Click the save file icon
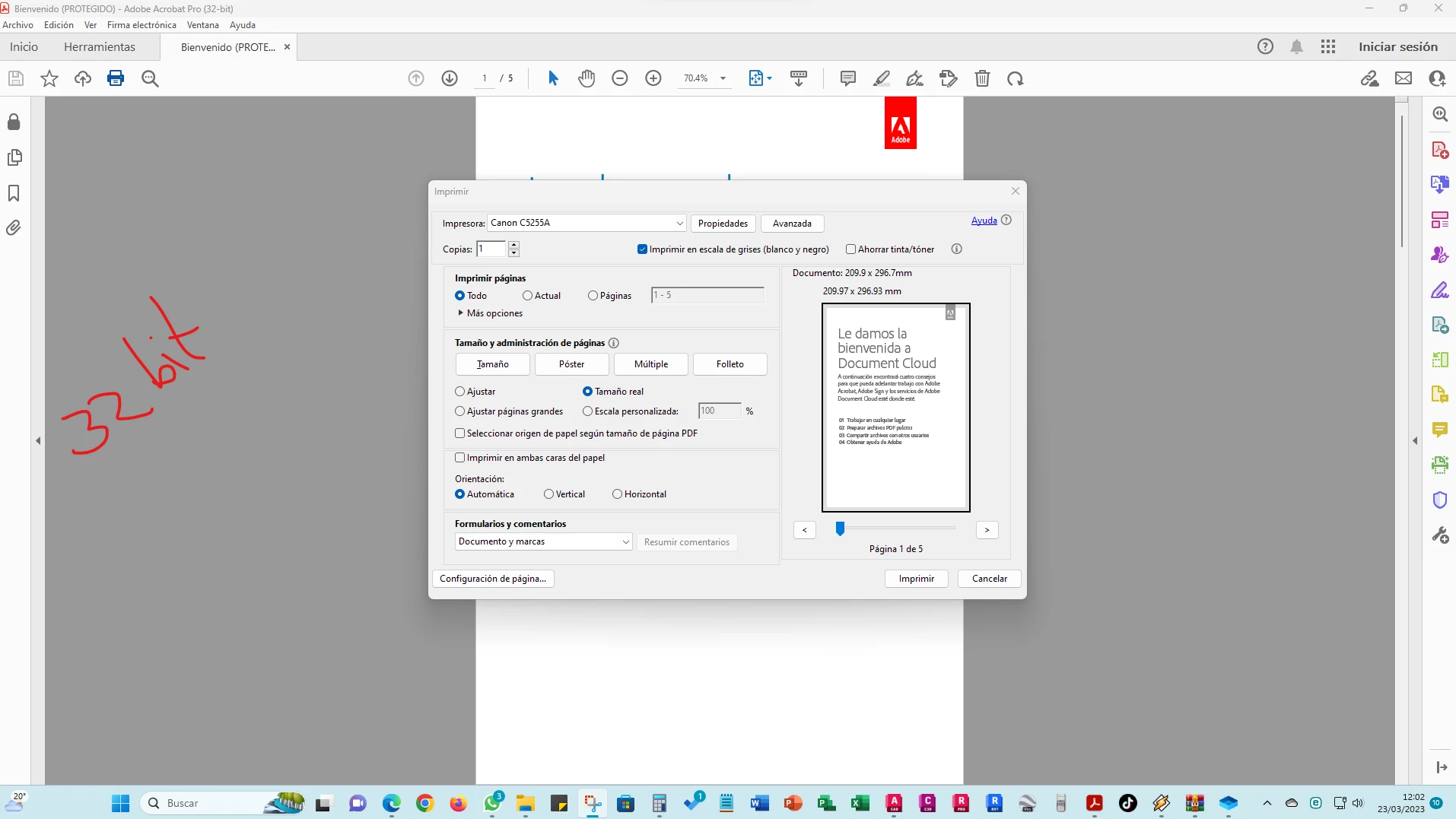1456x819 pixels. [x=16, y=78]
